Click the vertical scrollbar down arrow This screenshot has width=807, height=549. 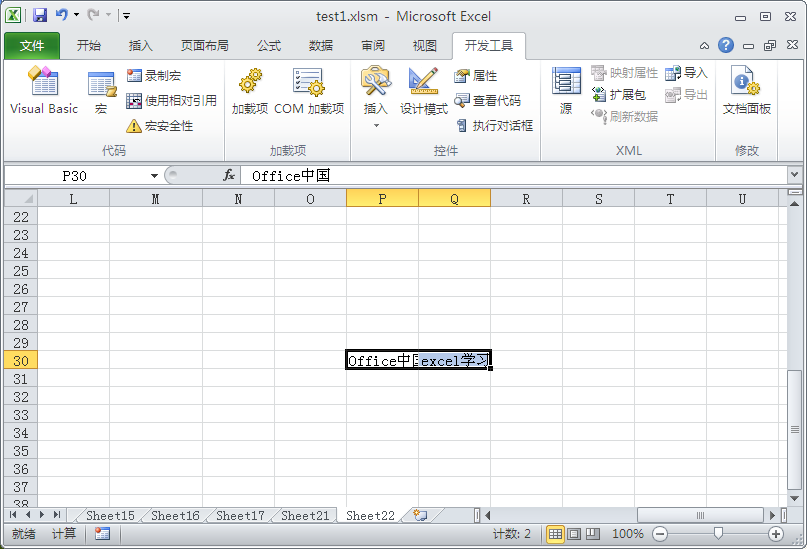(x=794, y=498)
